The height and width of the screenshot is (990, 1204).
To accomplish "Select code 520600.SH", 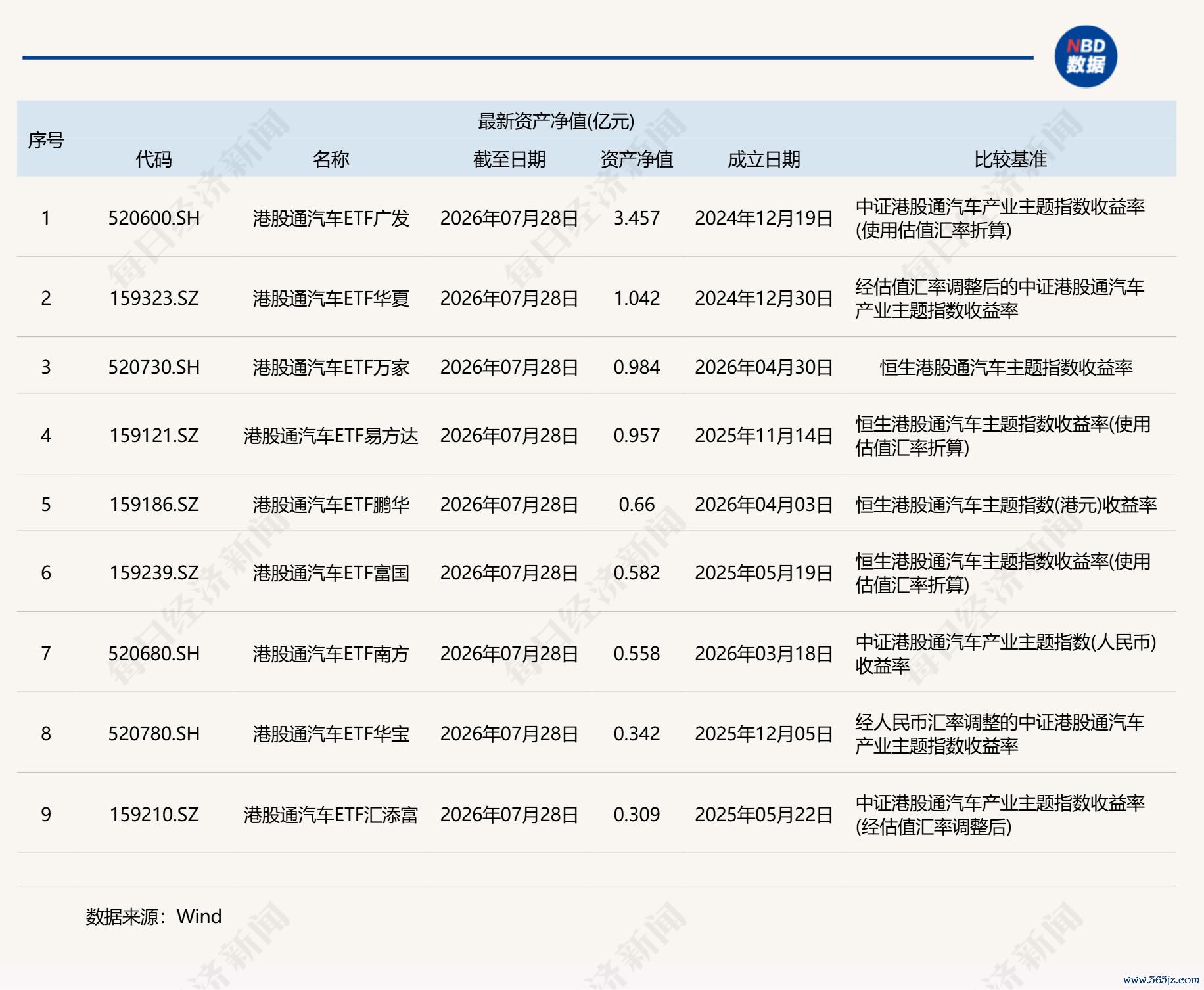I will pos(154,217).
